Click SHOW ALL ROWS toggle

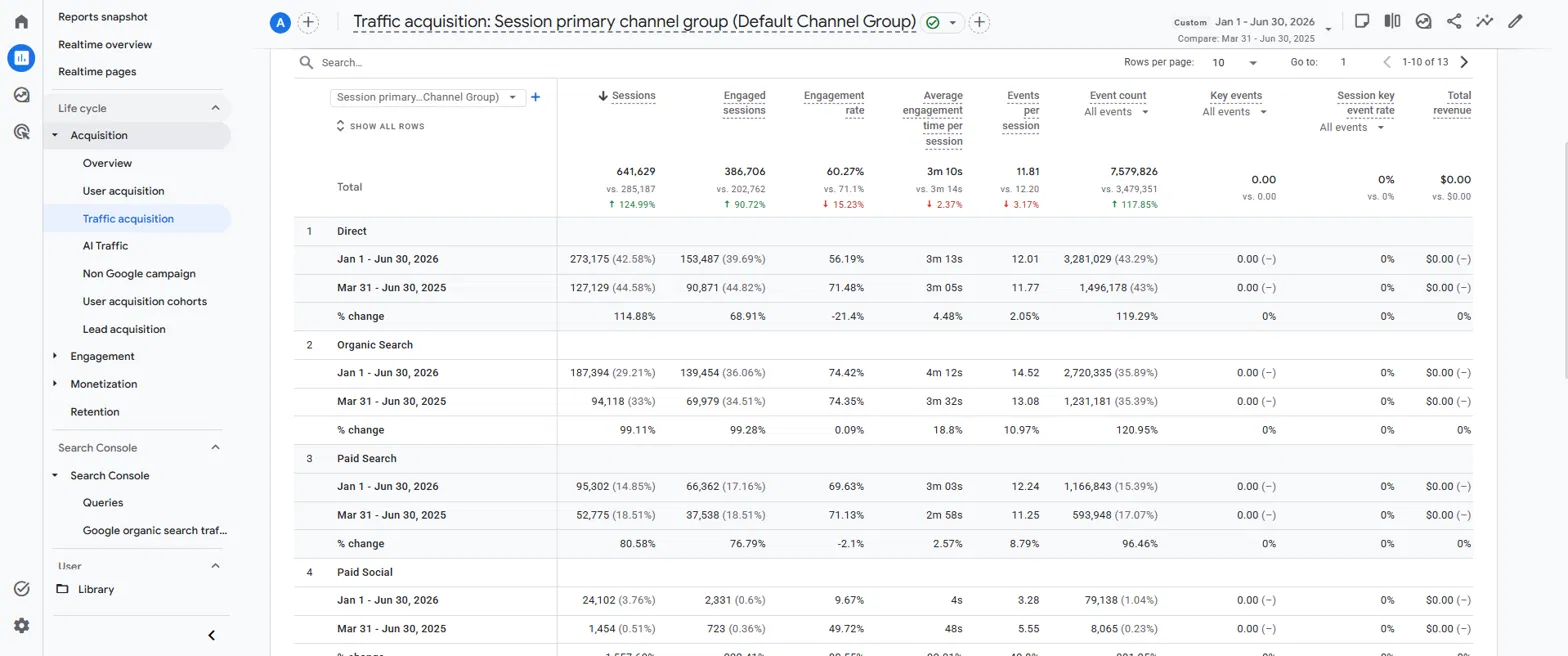380,126
